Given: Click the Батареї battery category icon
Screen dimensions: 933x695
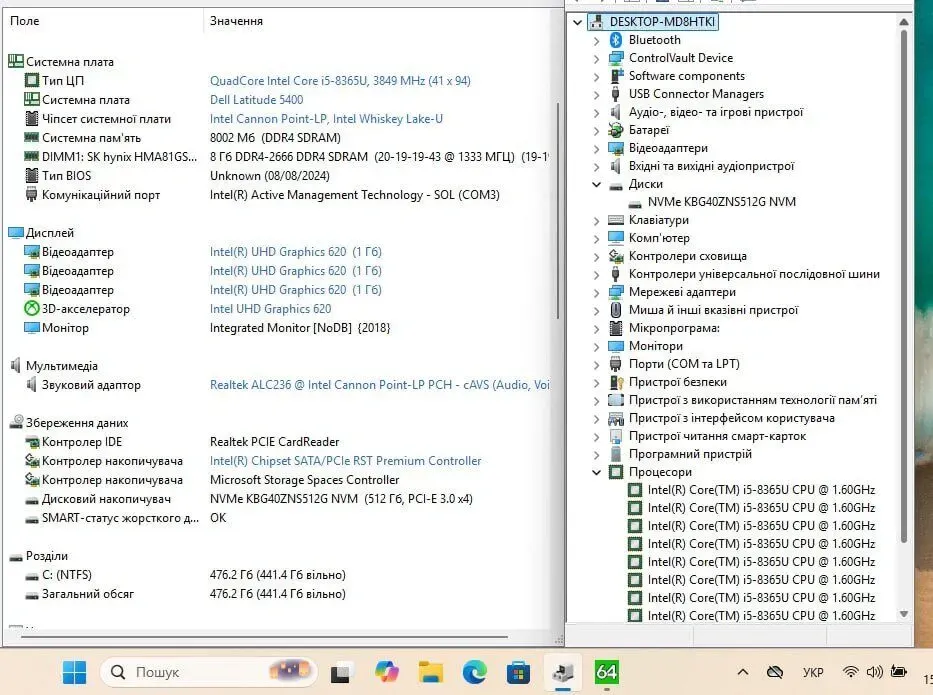Looking at the screenshot, I should [616, 130].
